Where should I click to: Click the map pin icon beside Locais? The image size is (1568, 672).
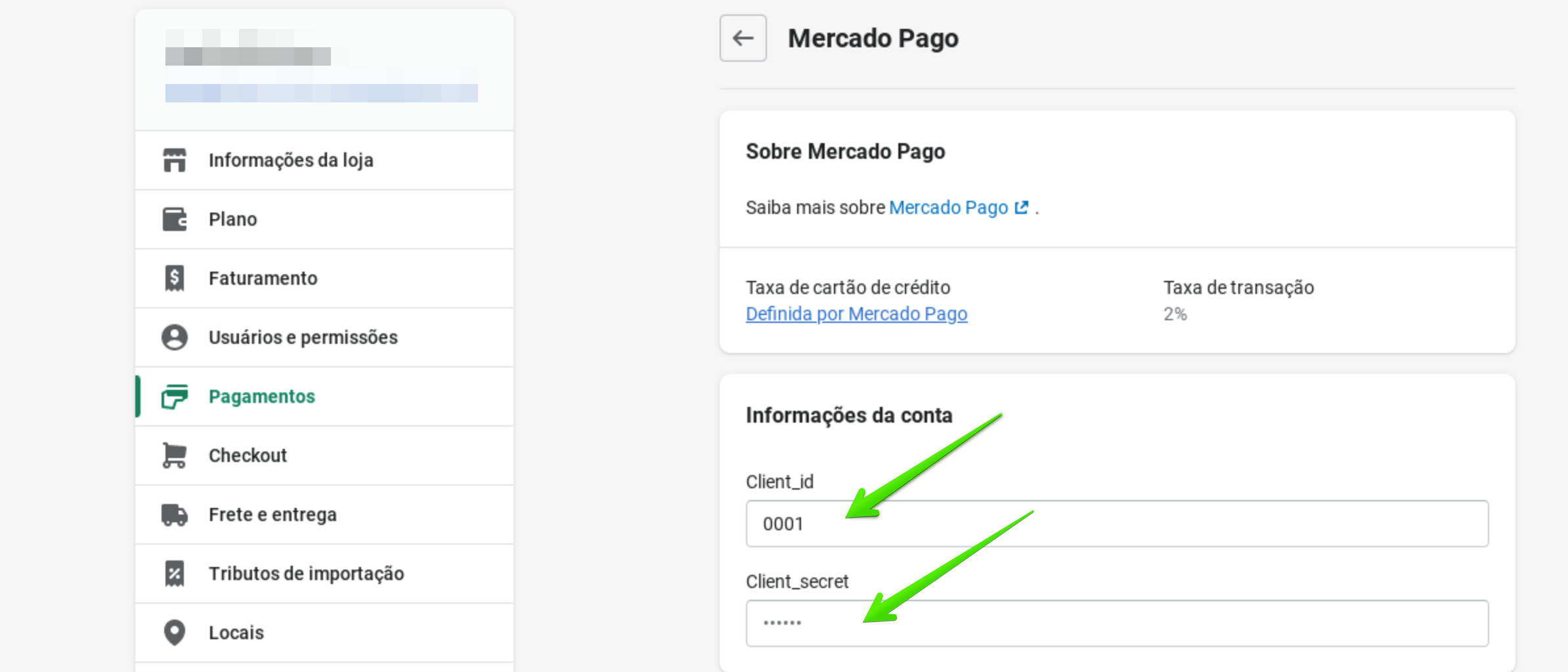(x=175, y=633)
